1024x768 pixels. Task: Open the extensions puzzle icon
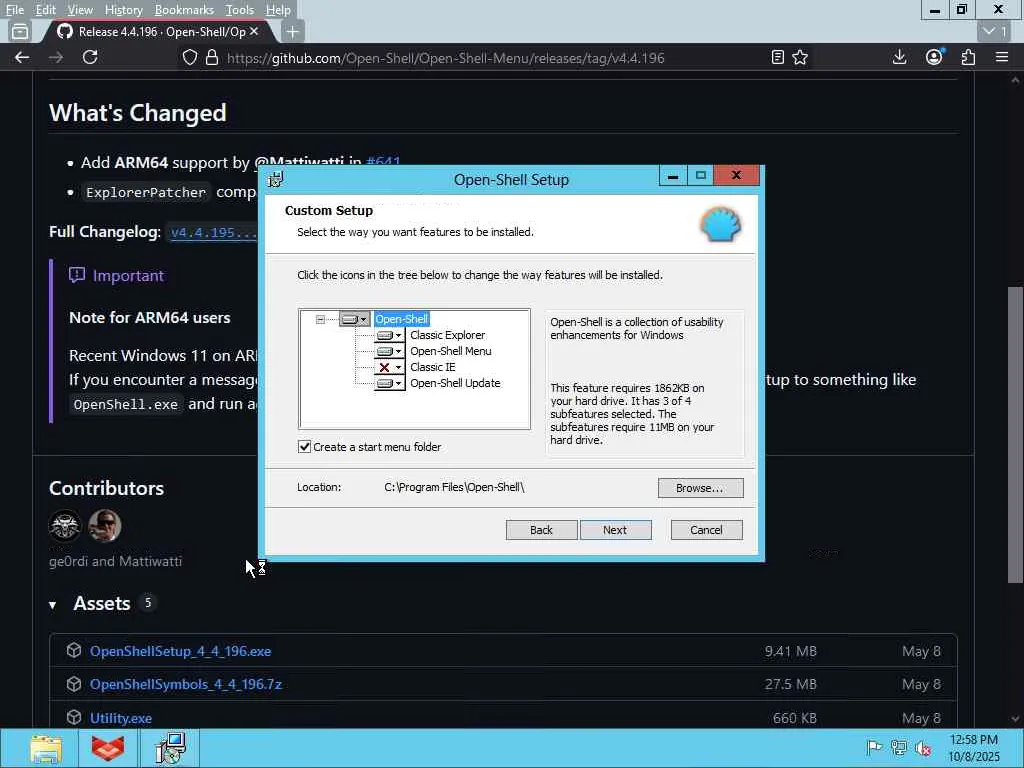(x=968, y=57)
